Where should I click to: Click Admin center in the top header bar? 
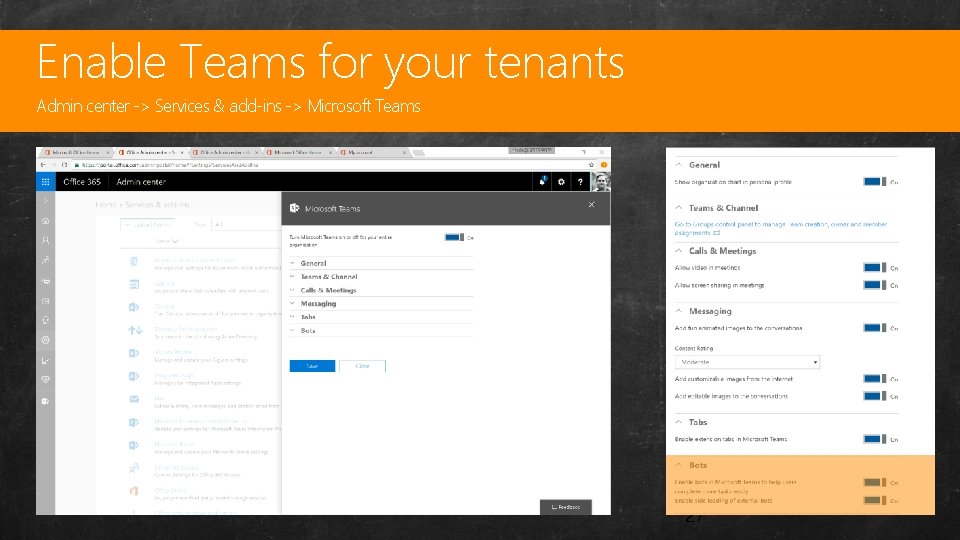[141, 182]
